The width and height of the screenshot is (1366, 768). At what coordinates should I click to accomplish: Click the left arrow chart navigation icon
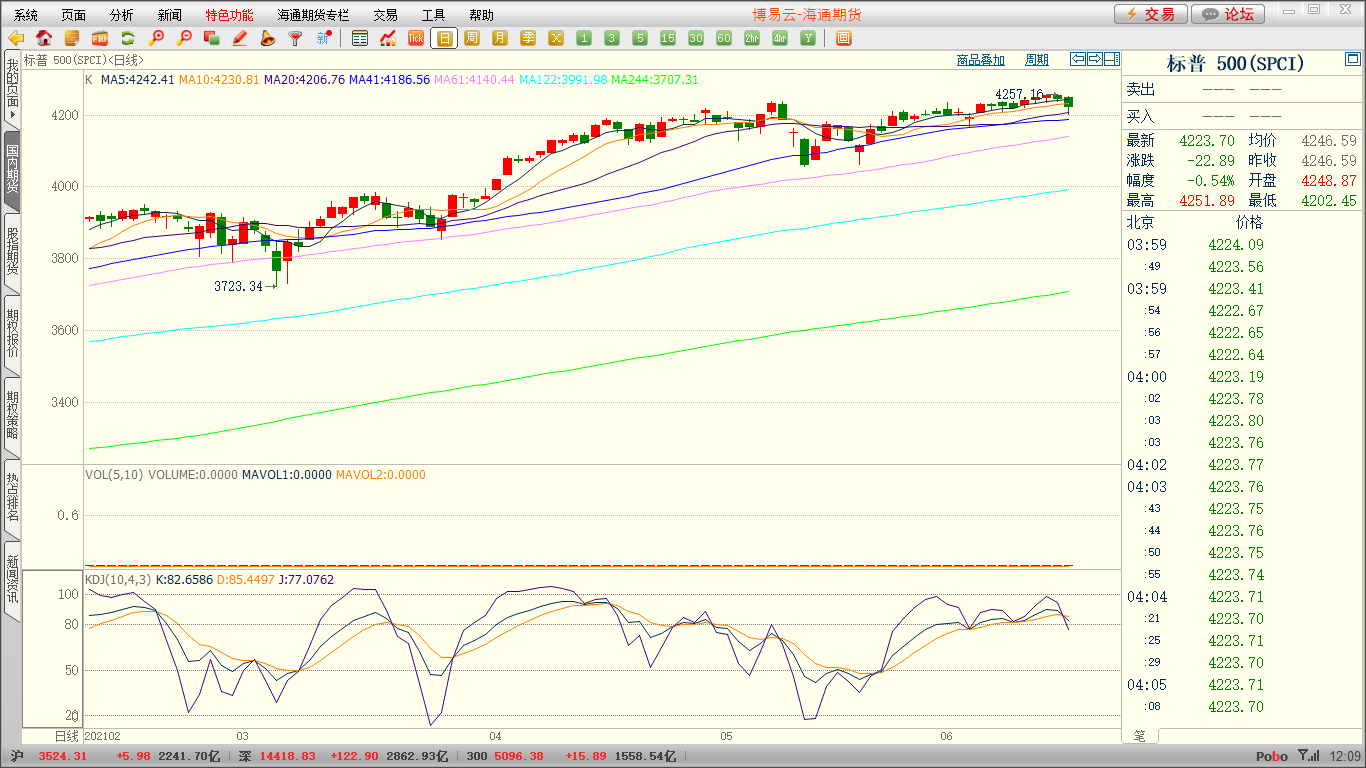coord(1078,59)
